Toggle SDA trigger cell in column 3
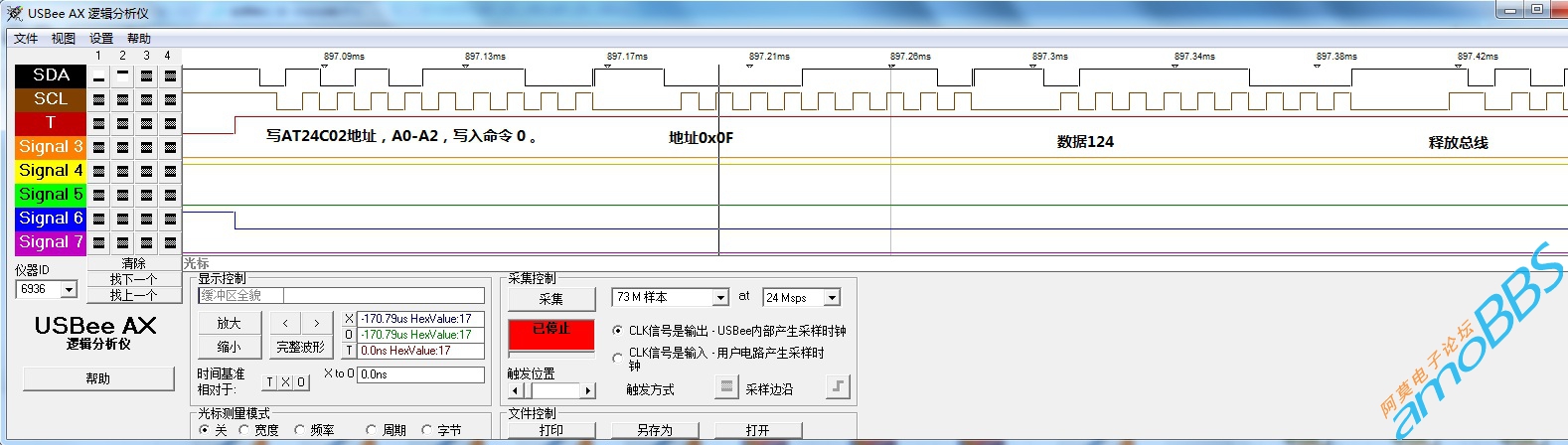This screenshot has height=445, width=1568. click(x=146, y=75)
